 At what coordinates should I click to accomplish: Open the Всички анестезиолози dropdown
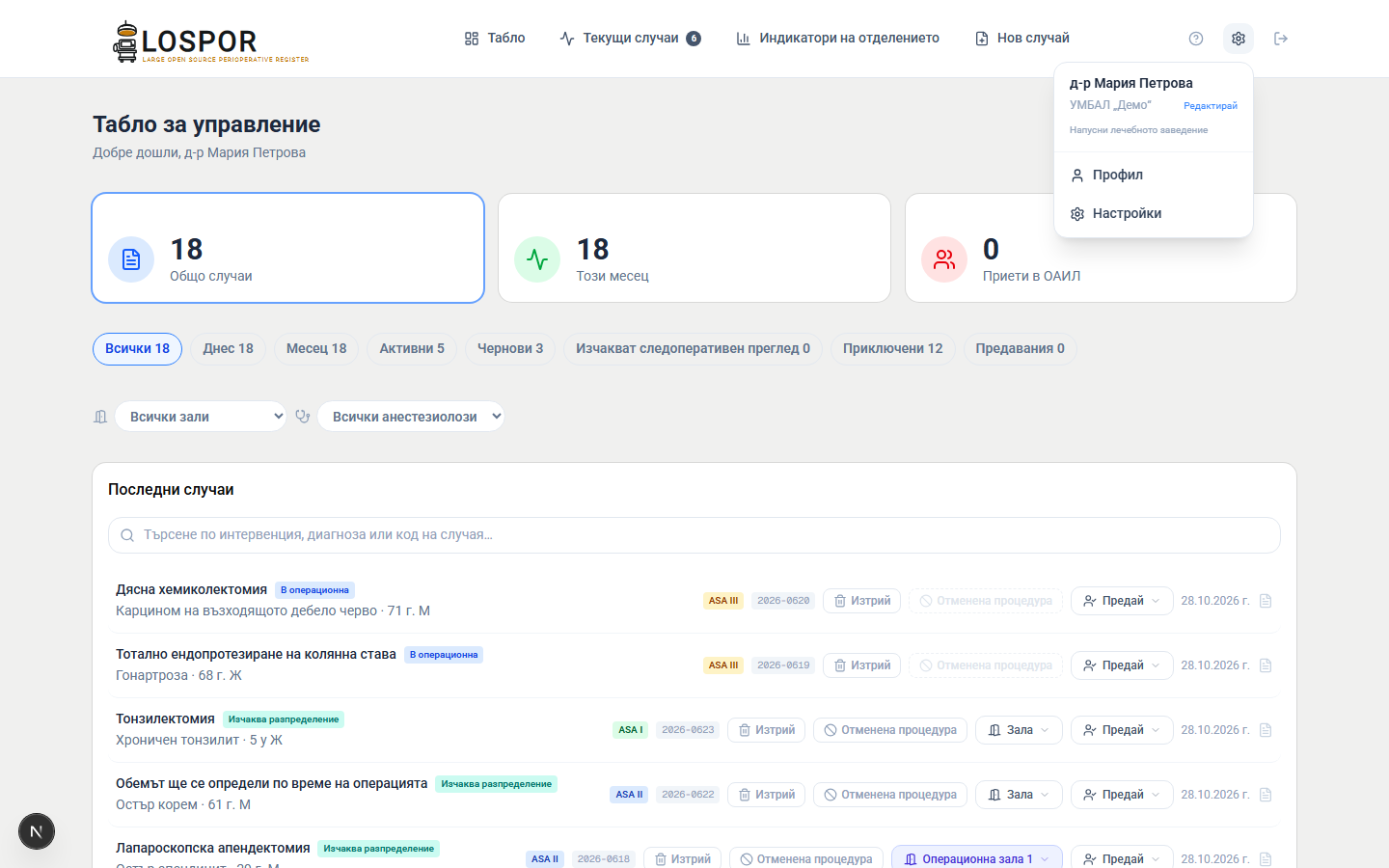(411, 417)
